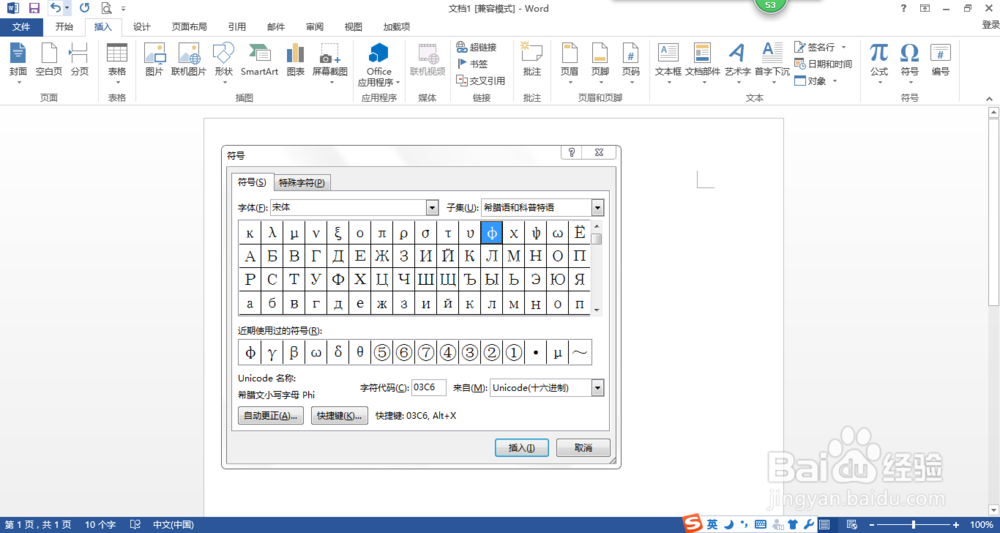The width and height of the screenshot is (1000, 533).
Task: Open Office apps (应用程序)
Action: coord(379,65)
